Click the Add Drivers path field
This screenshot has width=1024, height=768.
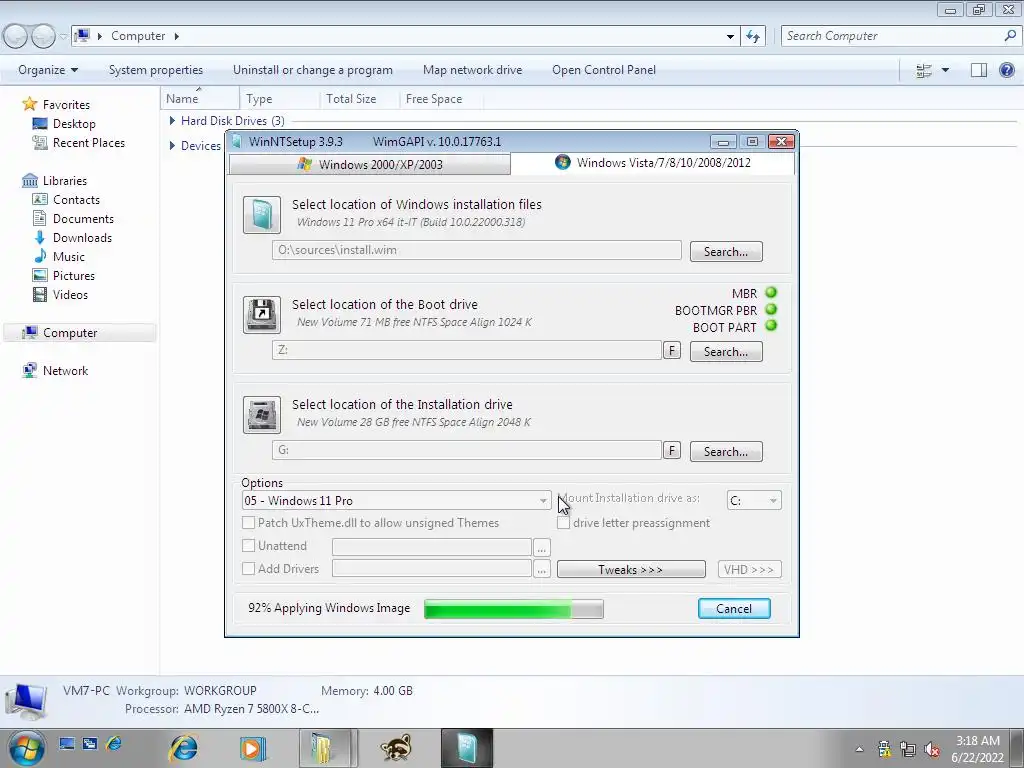pyautogui.click(x=432, y=569)
